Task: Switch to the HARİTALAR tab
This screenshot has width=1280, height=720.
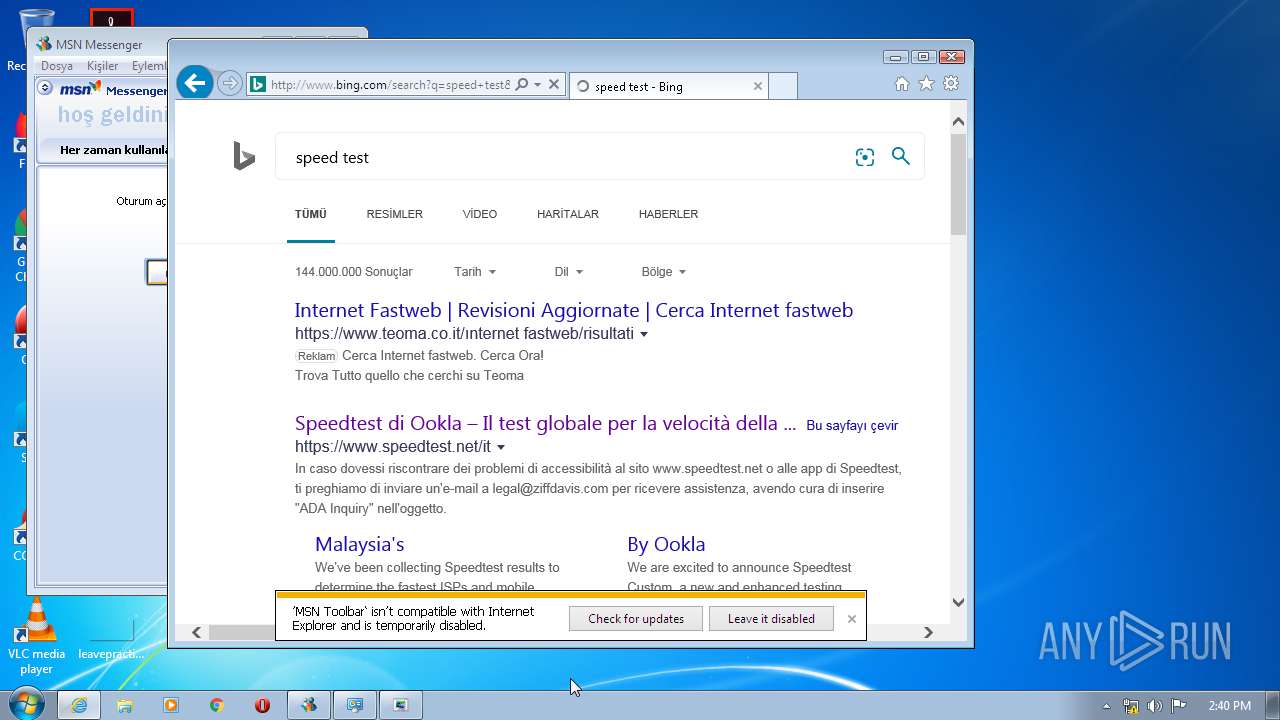Action: [x=568, y=214]
